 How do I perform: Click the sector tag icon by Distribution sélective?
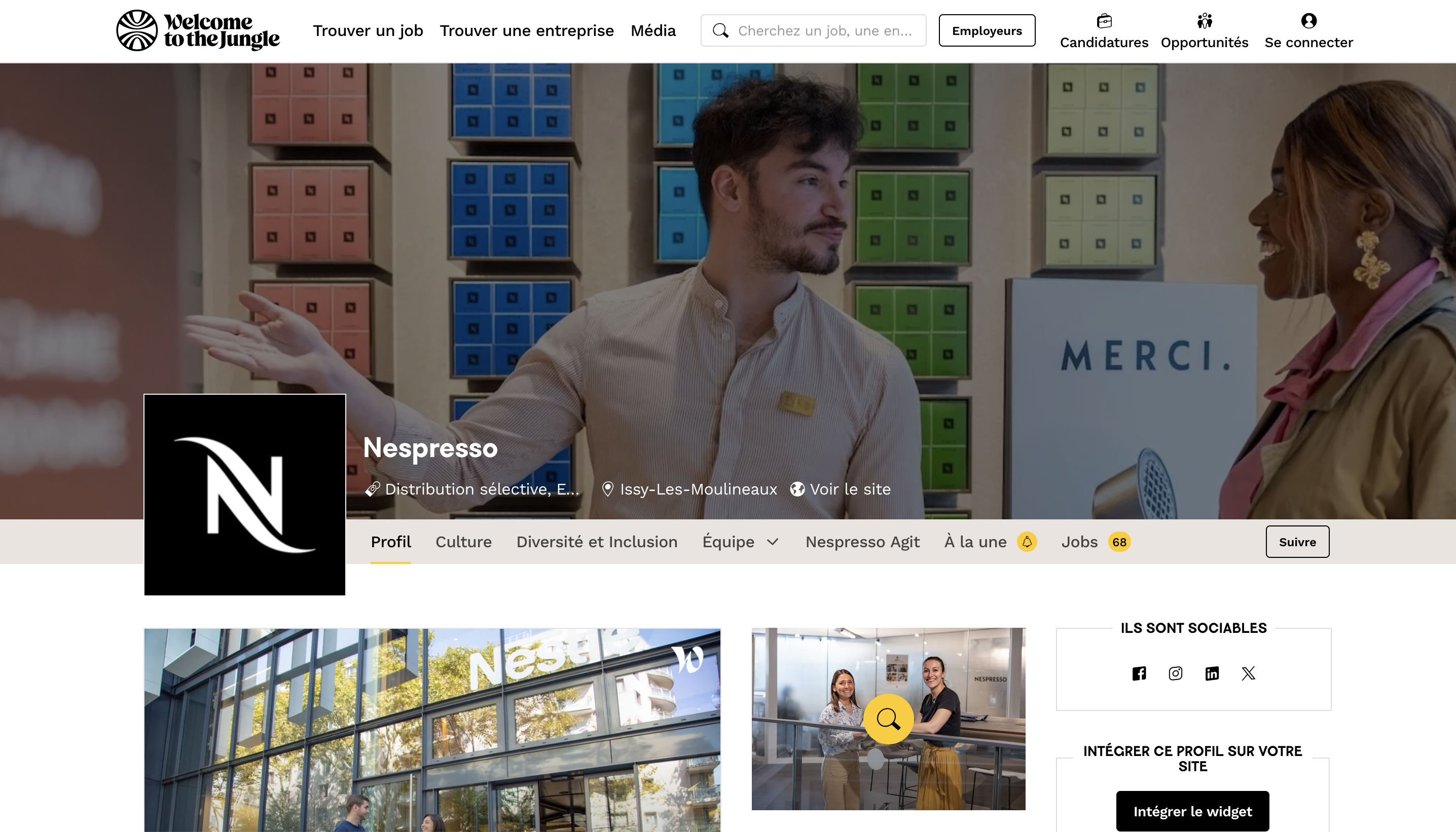373,489
